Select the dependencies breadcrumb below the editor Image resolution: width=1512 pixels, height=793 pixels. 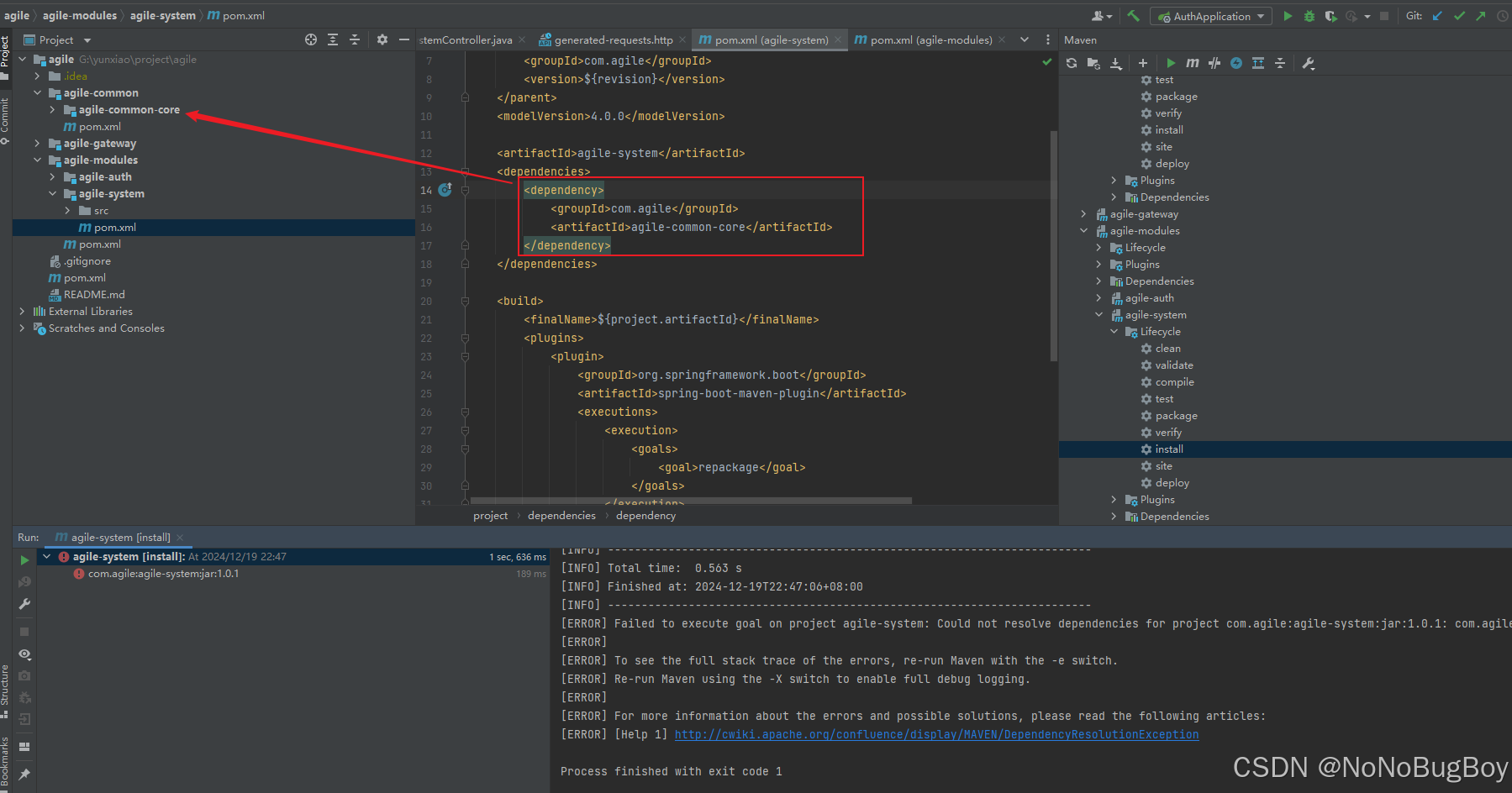[561, 515]
